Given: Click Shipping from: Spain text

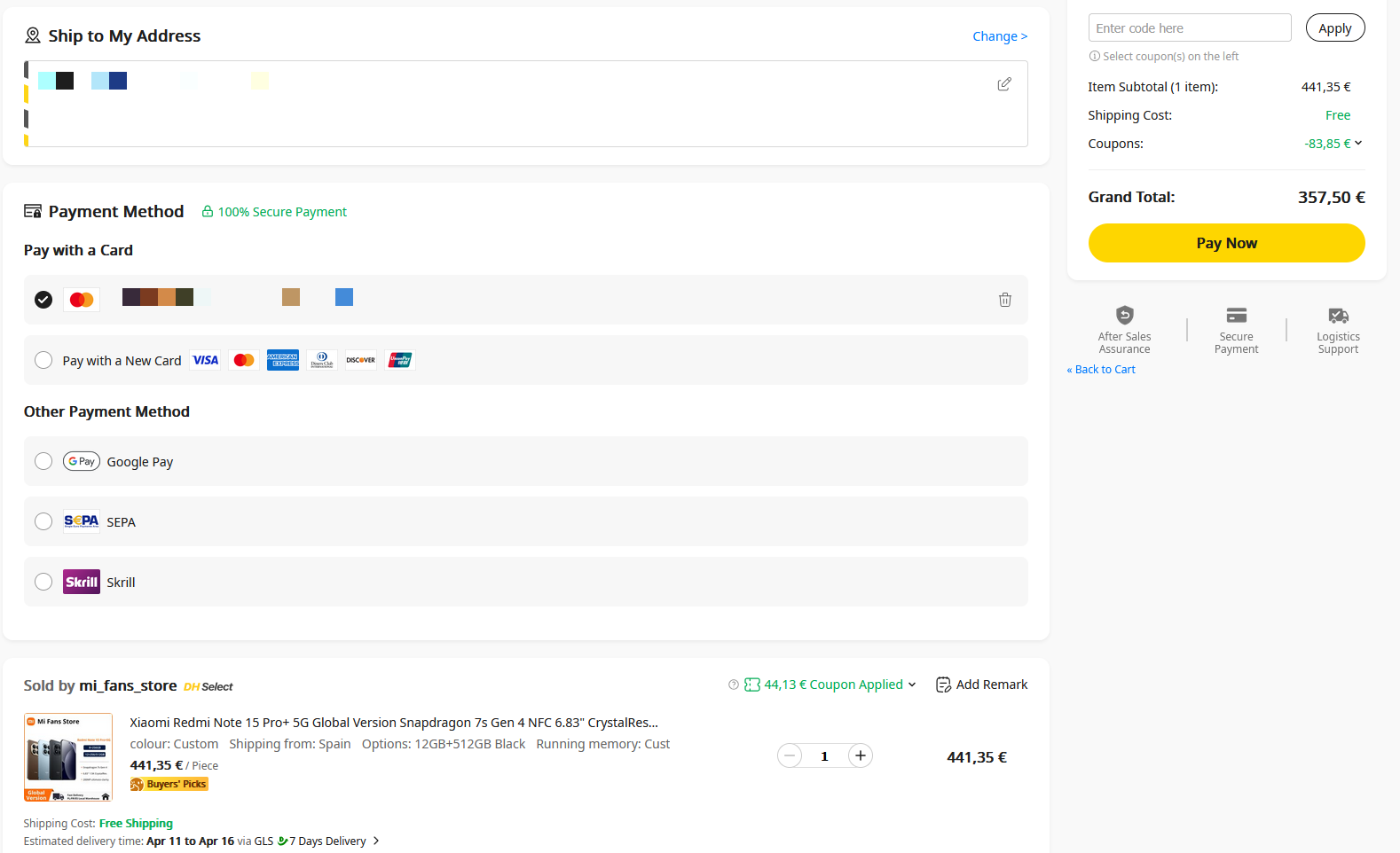Looking at the screenshot, I should (290, 744).
